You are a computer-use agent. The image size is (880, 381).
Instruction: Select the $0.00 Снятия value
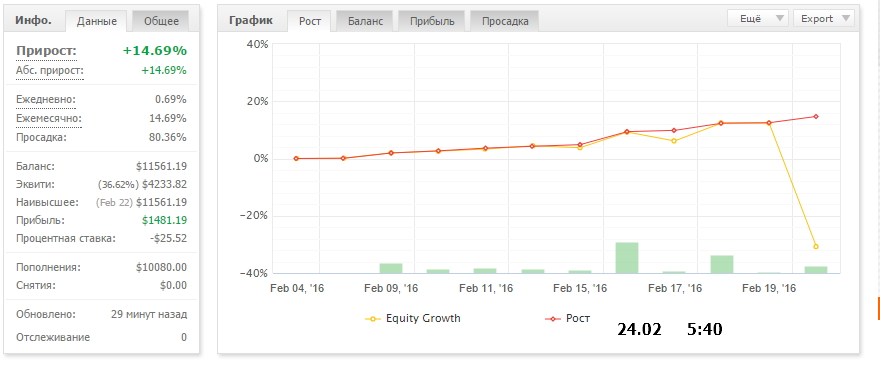(x=173, y=286)
